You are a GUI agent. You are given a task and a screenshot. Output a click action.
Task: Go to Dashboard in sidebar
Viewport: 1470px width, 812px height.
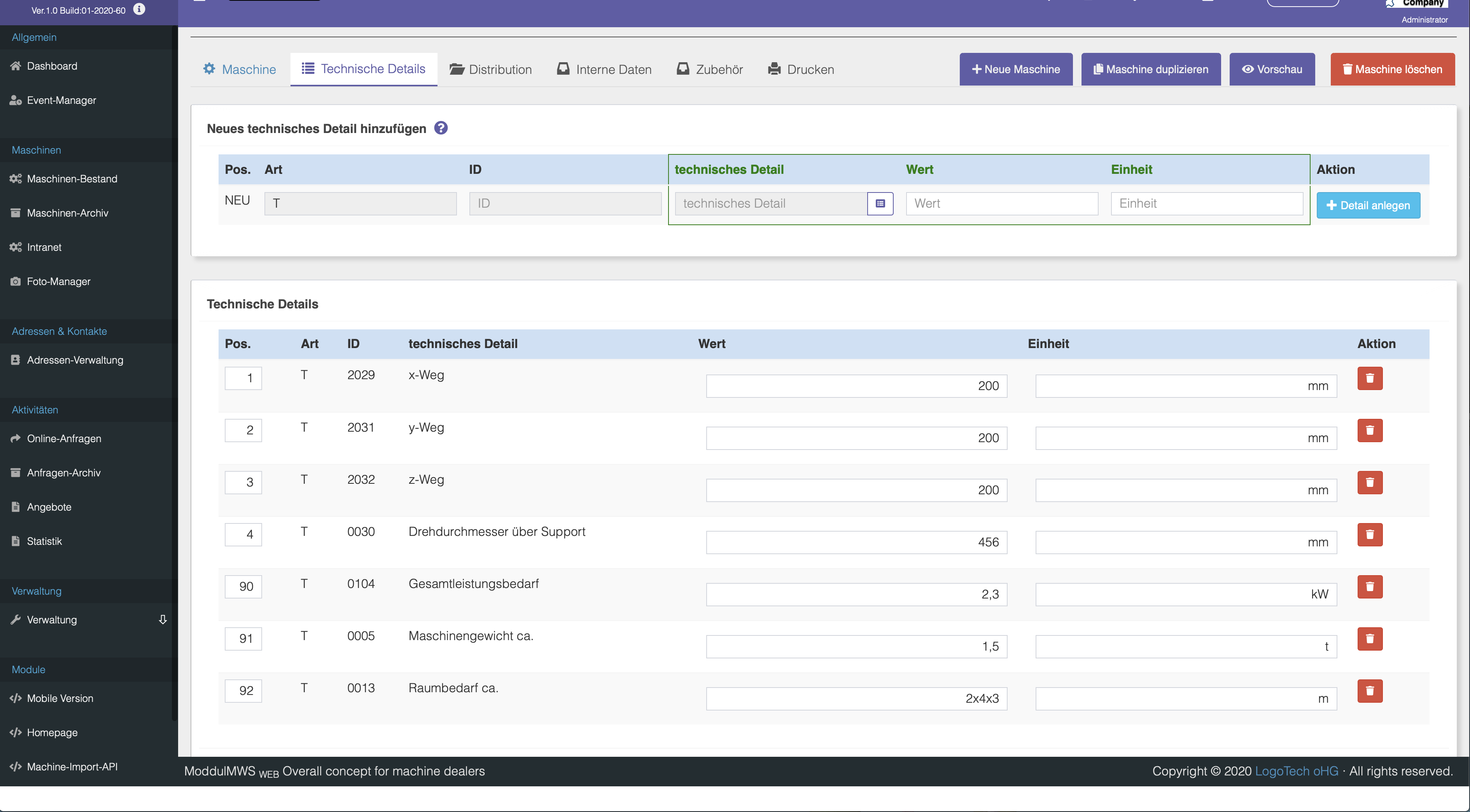pos(52,66)
